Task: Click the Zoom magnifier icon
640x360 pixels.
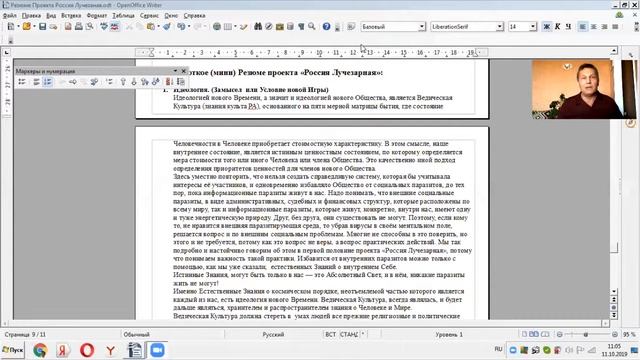Action: [312, 27]
